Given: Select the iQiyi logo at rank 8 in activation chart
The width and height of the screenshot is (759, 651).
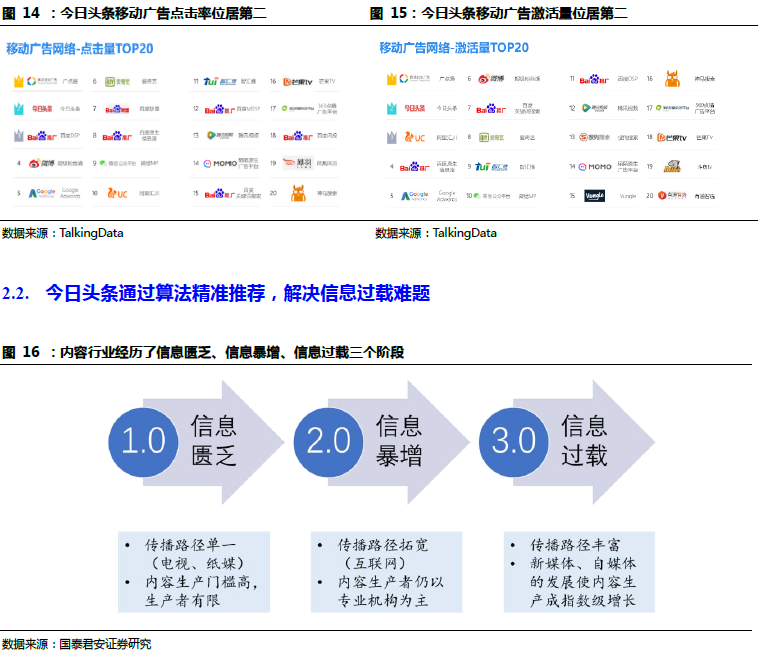Looking at the screenshot, I should tap(491, 137).
